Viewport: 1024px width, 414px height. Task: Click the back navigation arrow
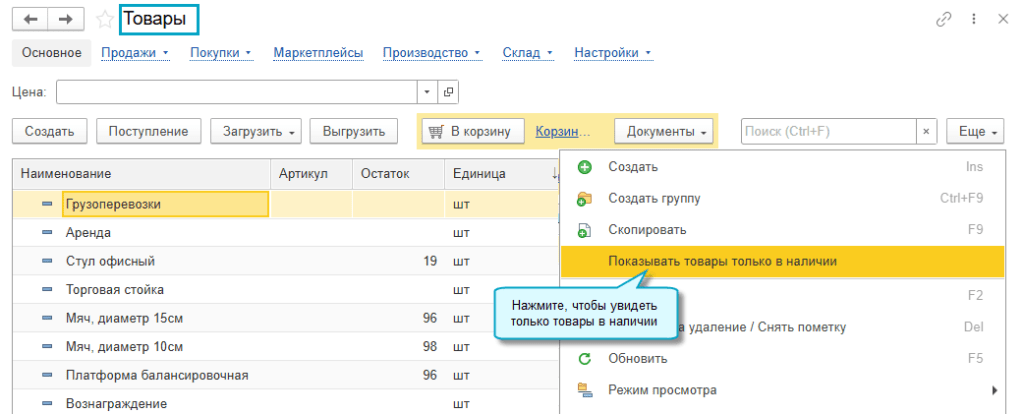click(30, 19)
